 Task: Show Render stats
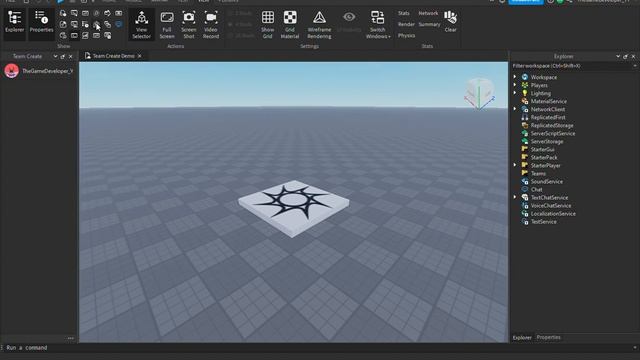pos(406,24)
